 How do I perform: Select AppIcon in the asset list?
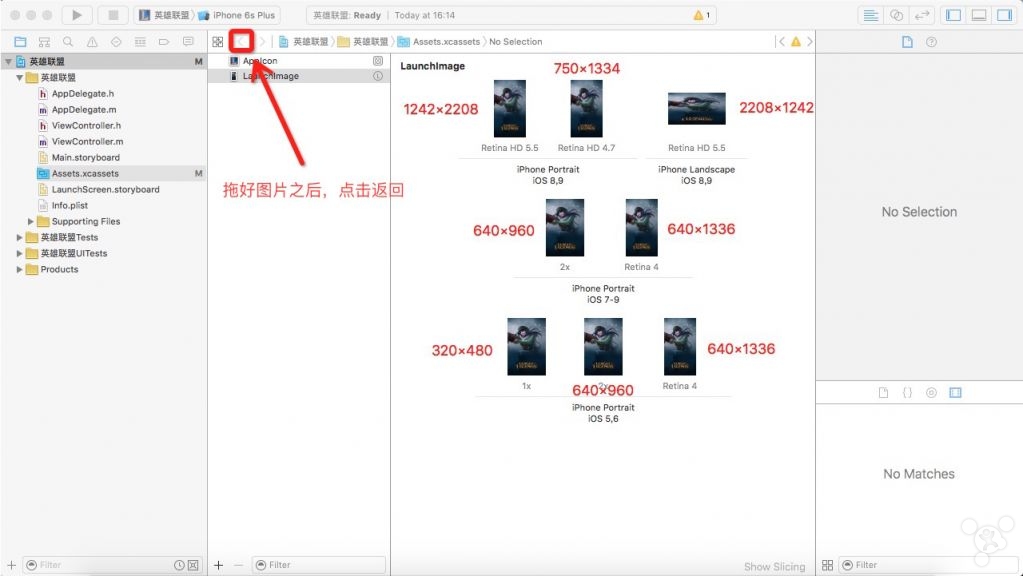coord(260,61)
